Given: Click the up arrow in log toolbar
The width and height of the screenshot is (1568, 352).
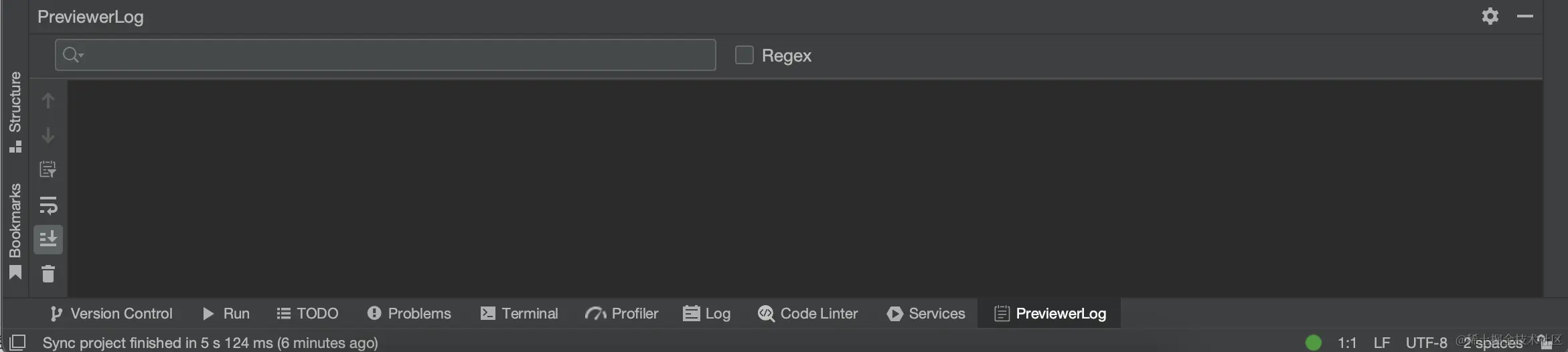Looking at the screenshot, I should click(x=48, y=100).
